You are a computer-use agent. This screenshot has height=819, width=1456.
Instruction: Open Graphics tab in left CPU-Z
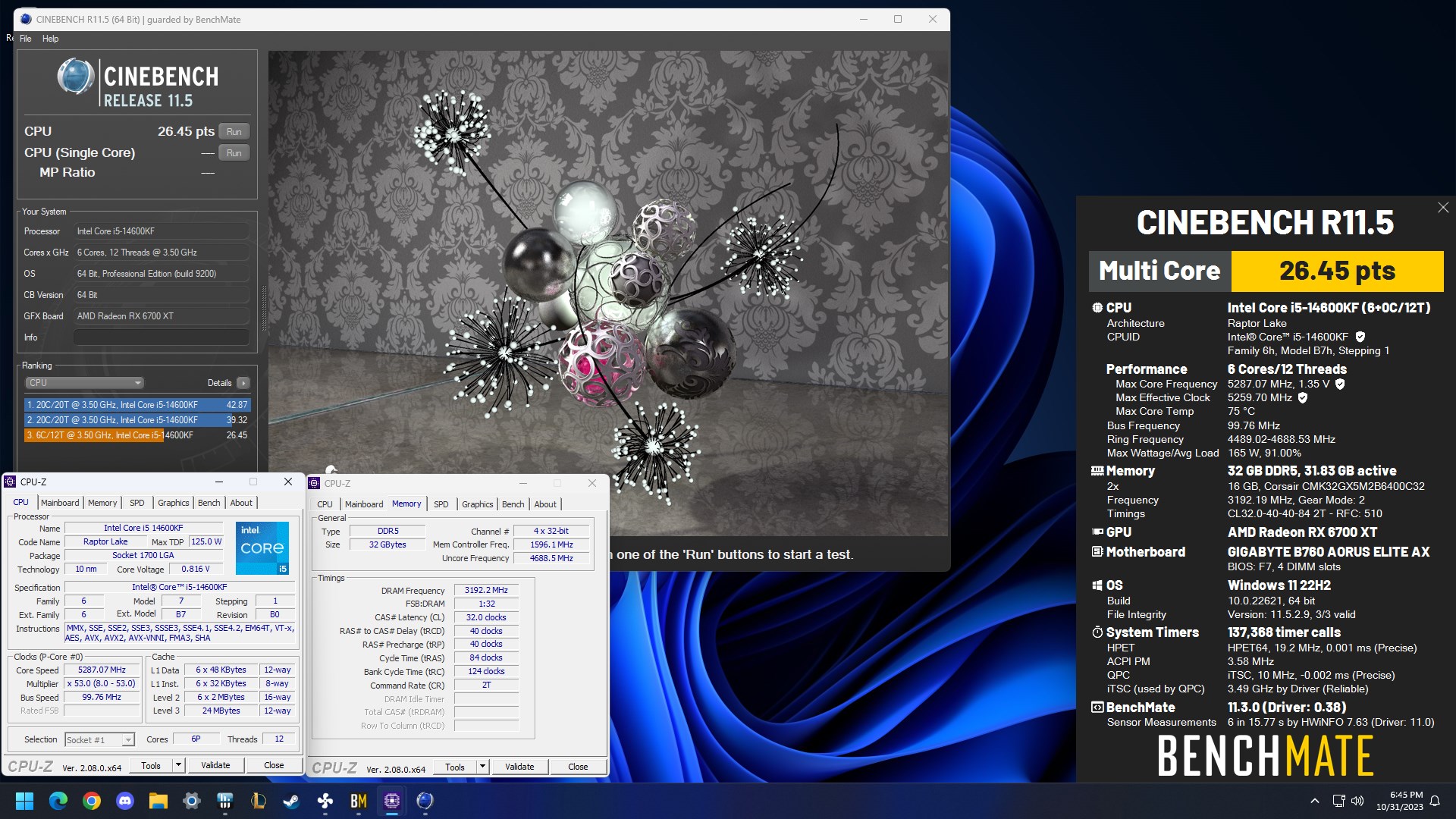[174, 503]
